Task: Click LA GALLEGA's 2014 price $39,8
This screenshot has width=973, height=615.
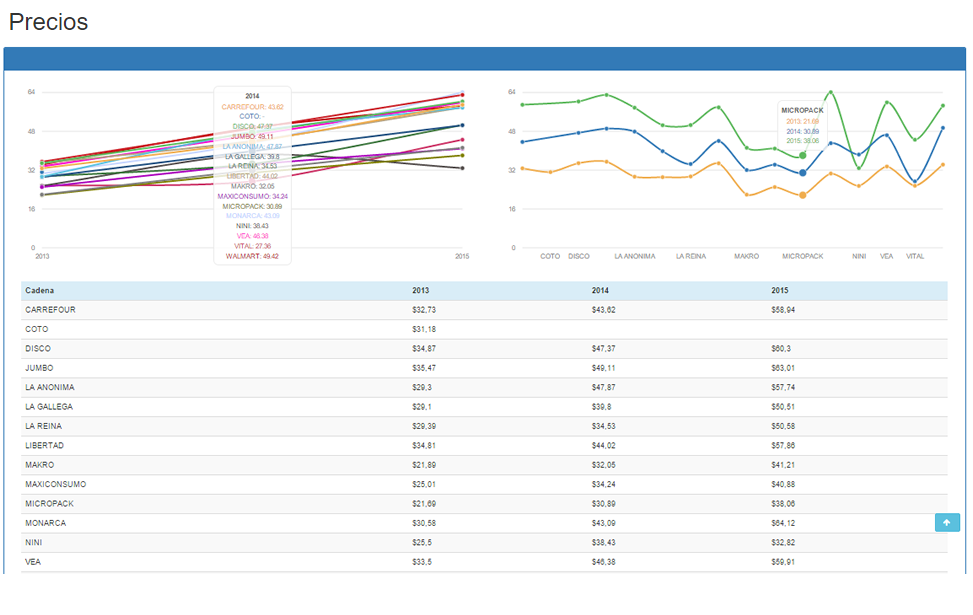Action: click(x=601, y=406)
